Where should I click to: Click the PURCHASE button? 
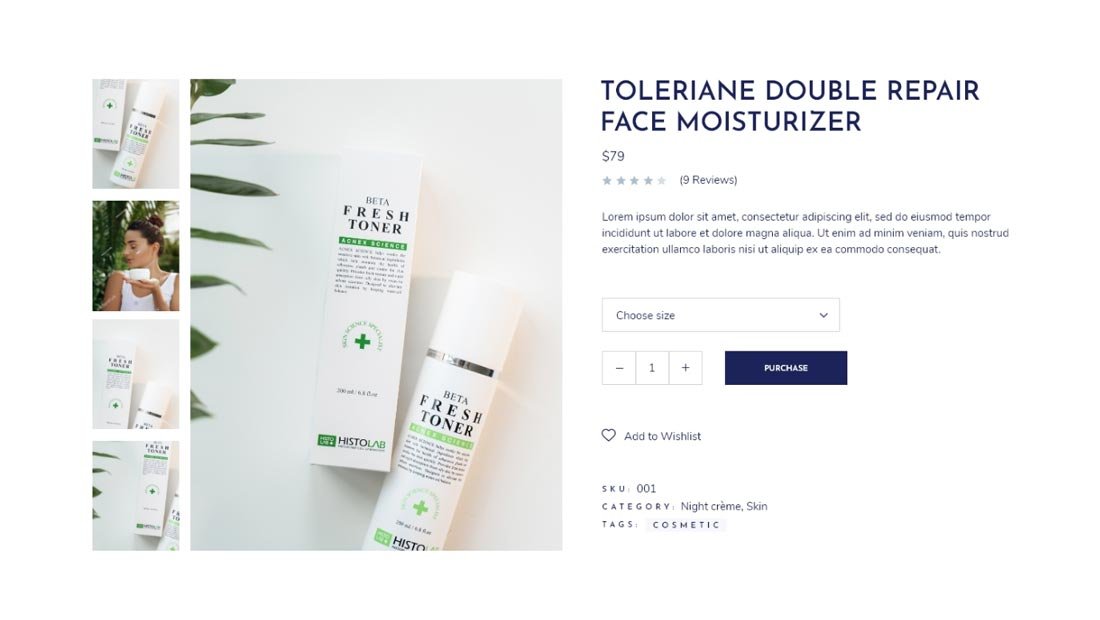(786, 368)
